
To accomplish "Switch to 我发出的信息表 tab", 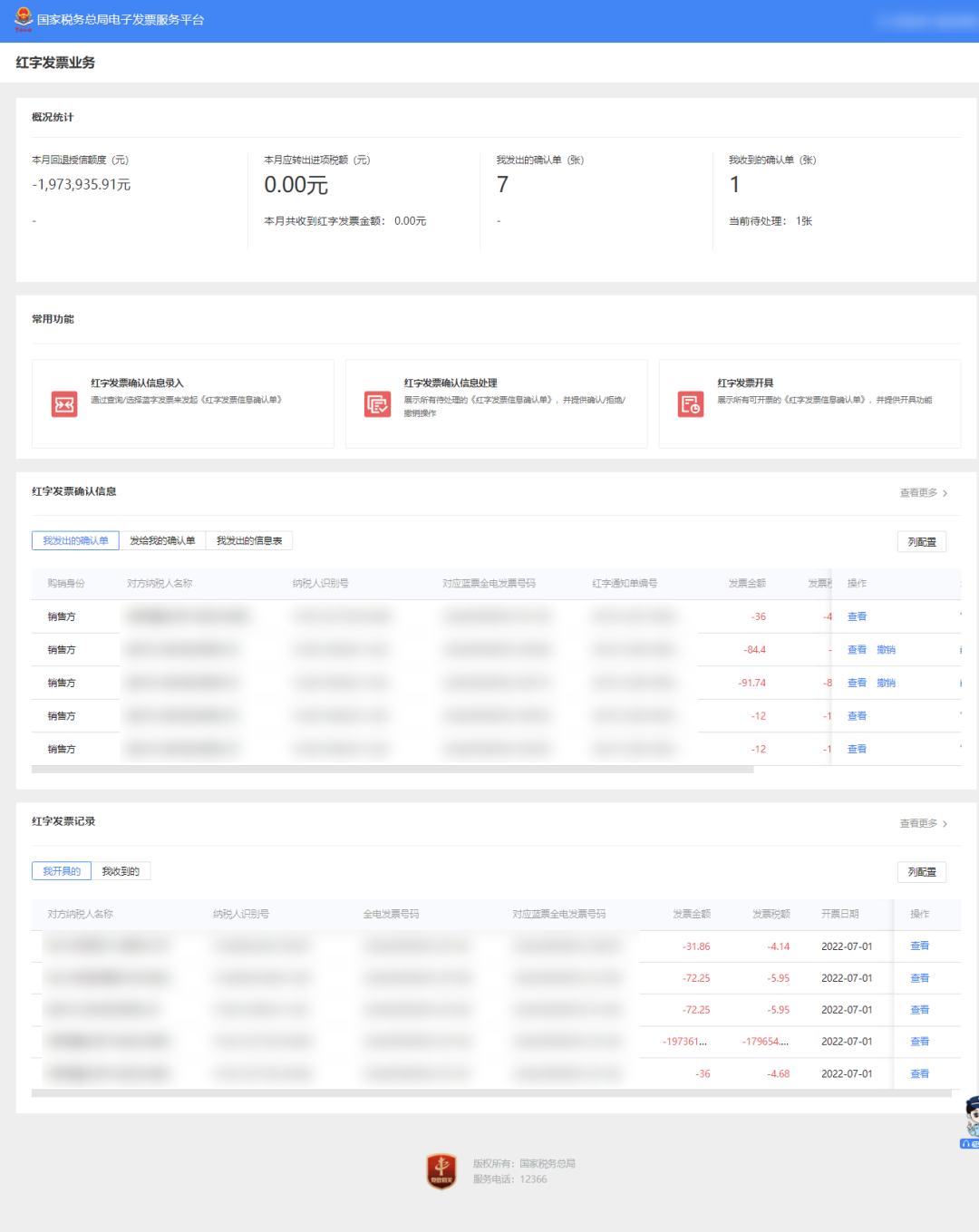I will pos(249,541).
